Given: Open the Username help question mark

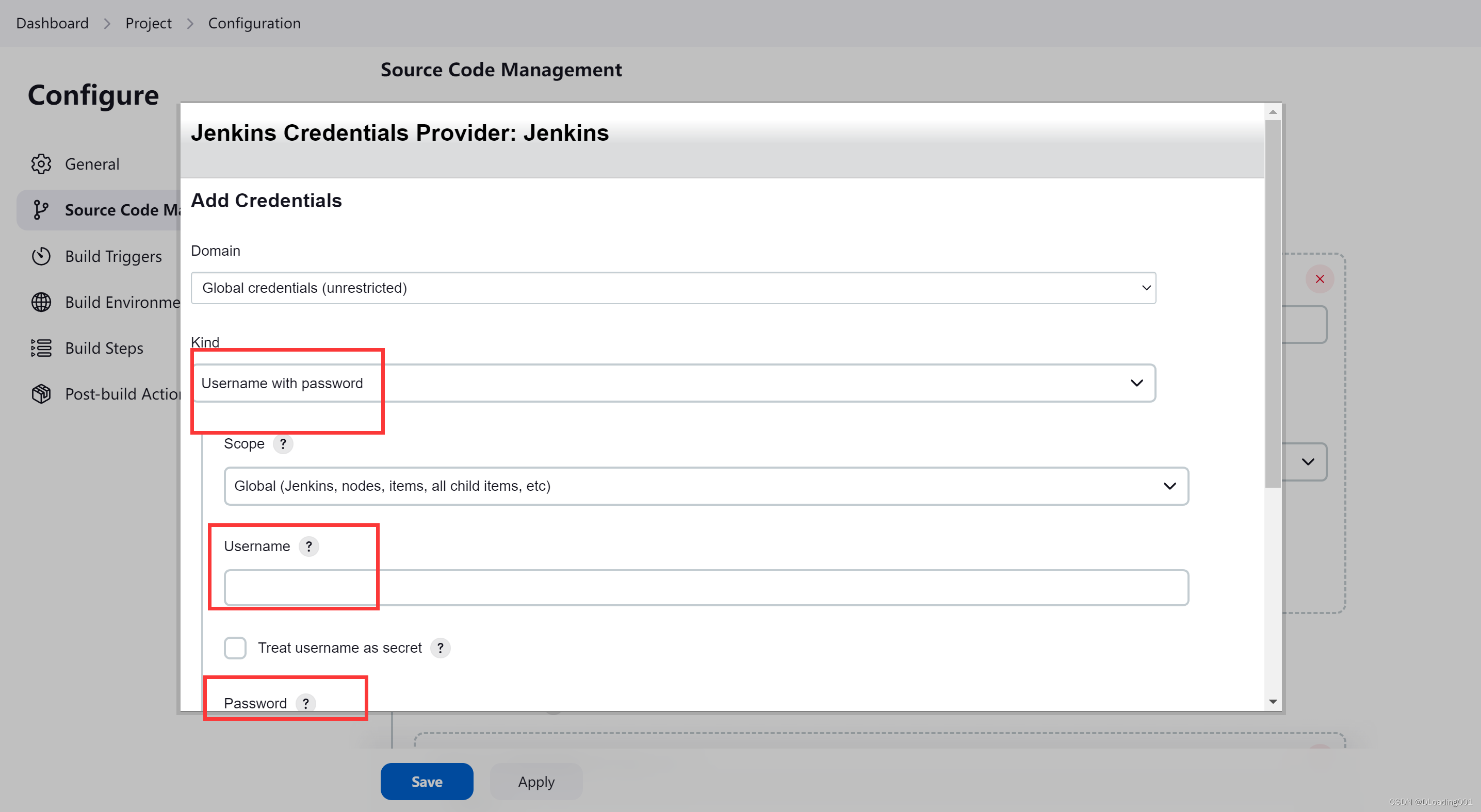Looking at the screenshot, I should point(308,546).
